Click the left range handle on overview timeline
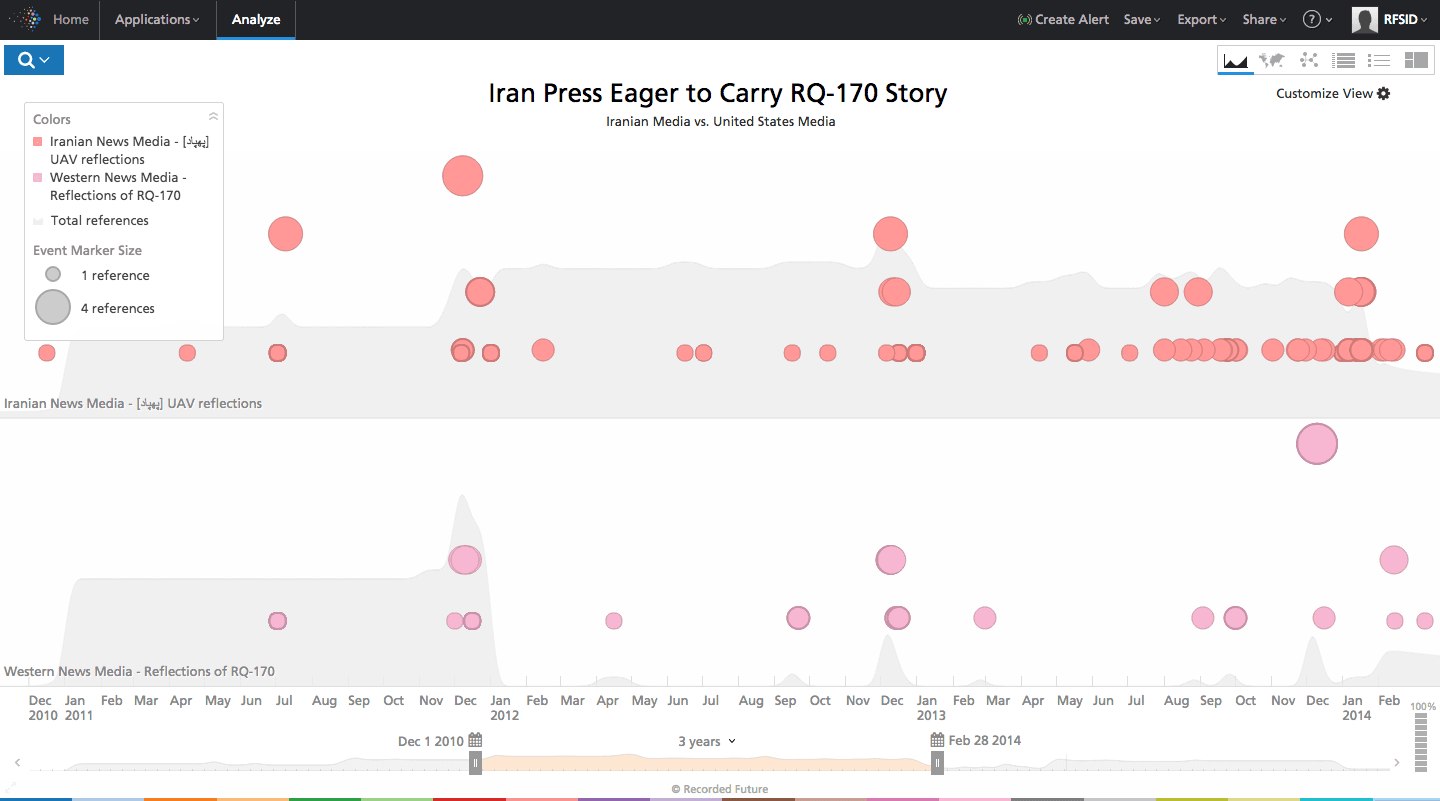This screenshot has width=1440, height=801. (476, 763)
